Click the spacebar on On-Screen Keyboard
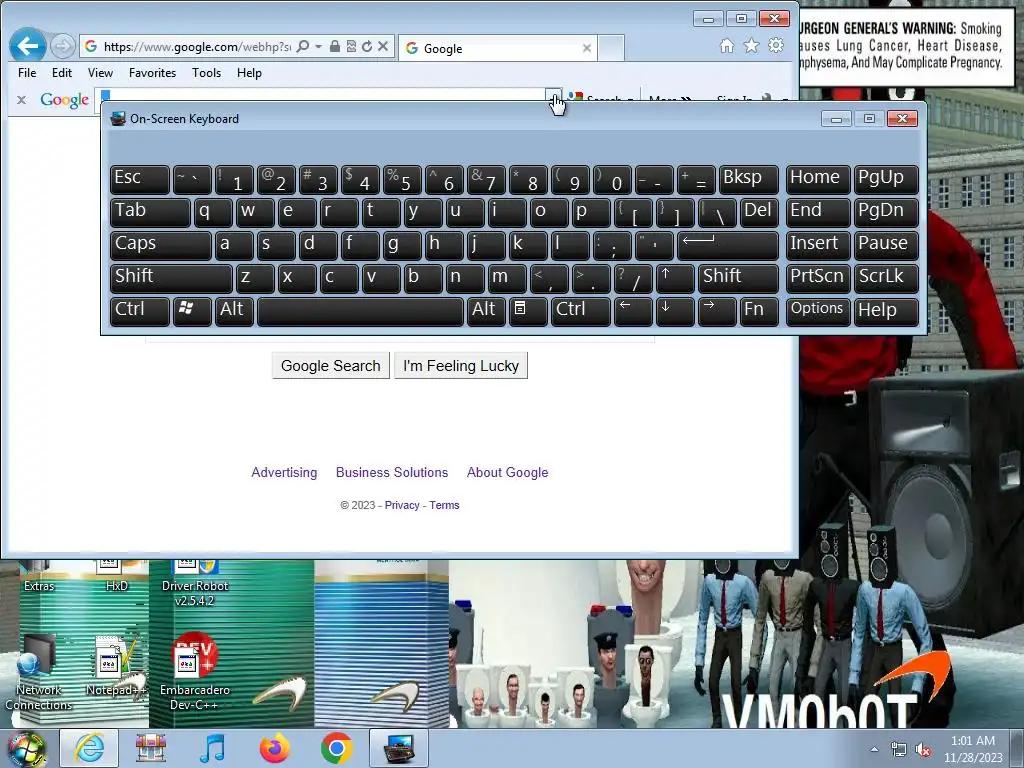 point(360,310)
